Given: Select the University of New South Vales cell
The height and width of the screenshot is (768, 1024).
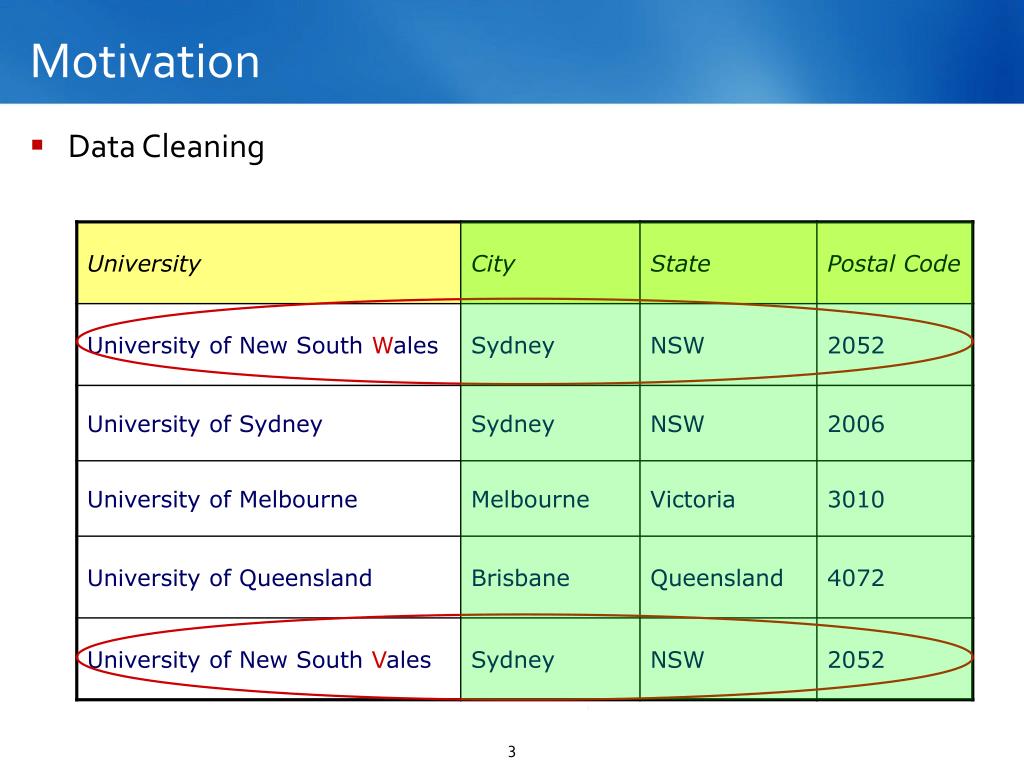Looking at the screenshot, I should 268,659.
